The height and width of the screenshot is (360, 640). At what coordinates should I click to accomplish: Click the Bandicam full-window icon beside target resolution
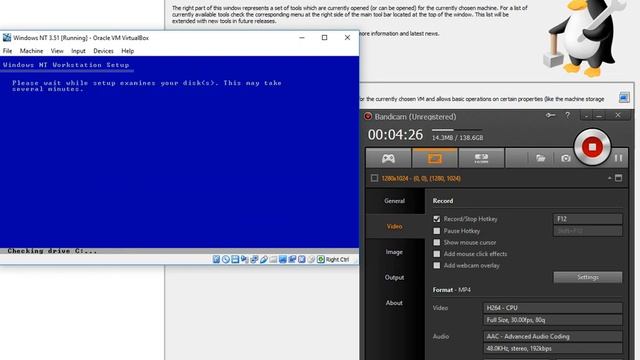[x=619, y=178]
